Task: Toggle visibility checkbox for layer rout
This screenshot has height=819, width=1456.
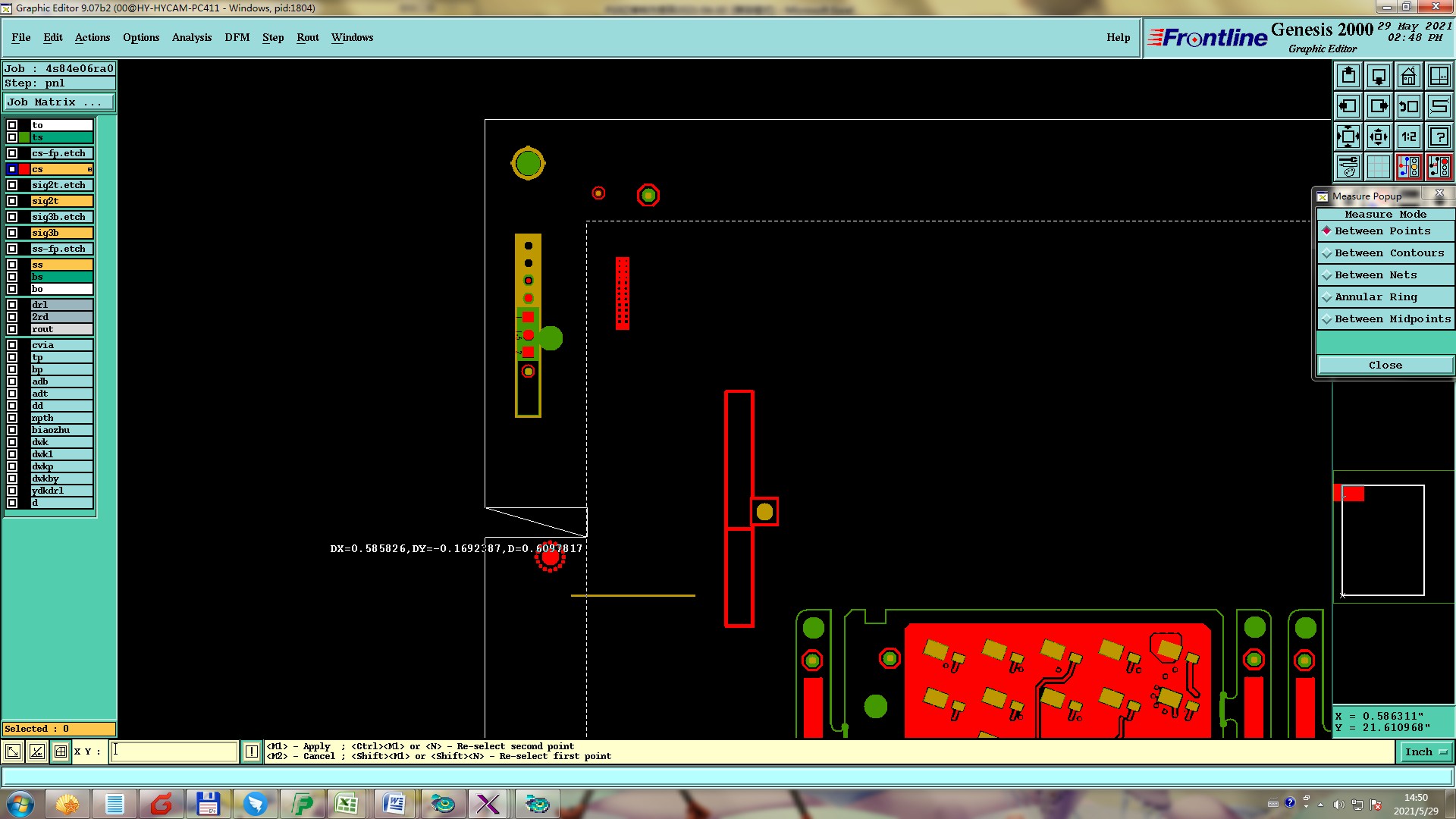Action: click(x=12, y=329)
